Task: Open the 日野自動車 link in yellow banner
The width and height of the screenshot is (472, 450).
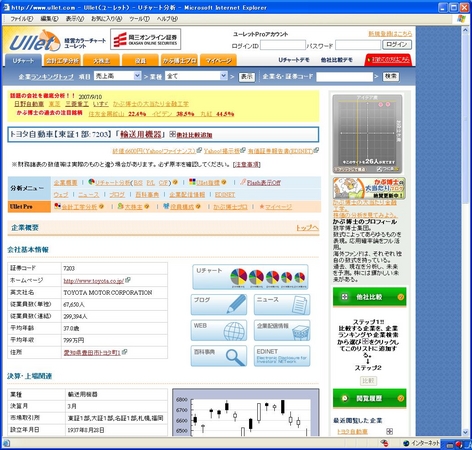Action: click(x=29, y=104)
